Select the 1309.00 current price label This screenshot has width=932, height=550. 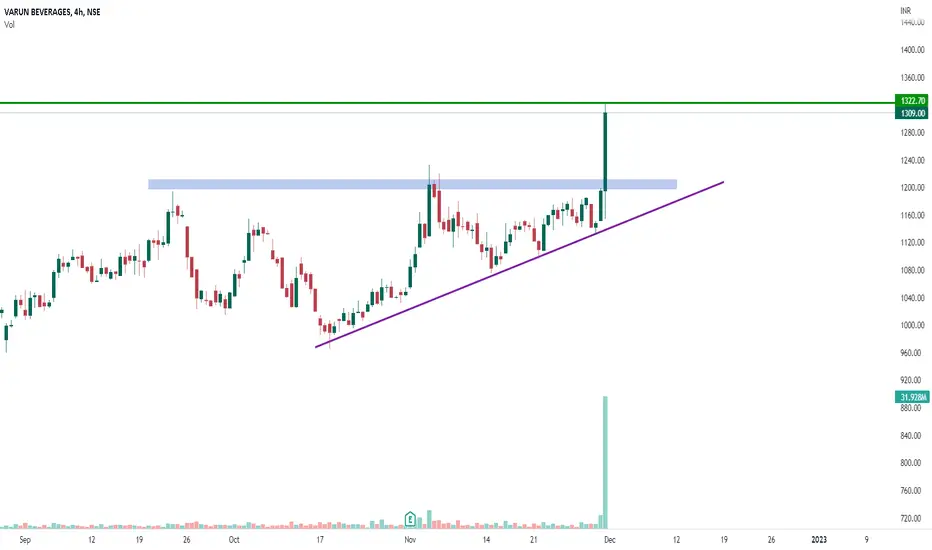tap(912, 113)
